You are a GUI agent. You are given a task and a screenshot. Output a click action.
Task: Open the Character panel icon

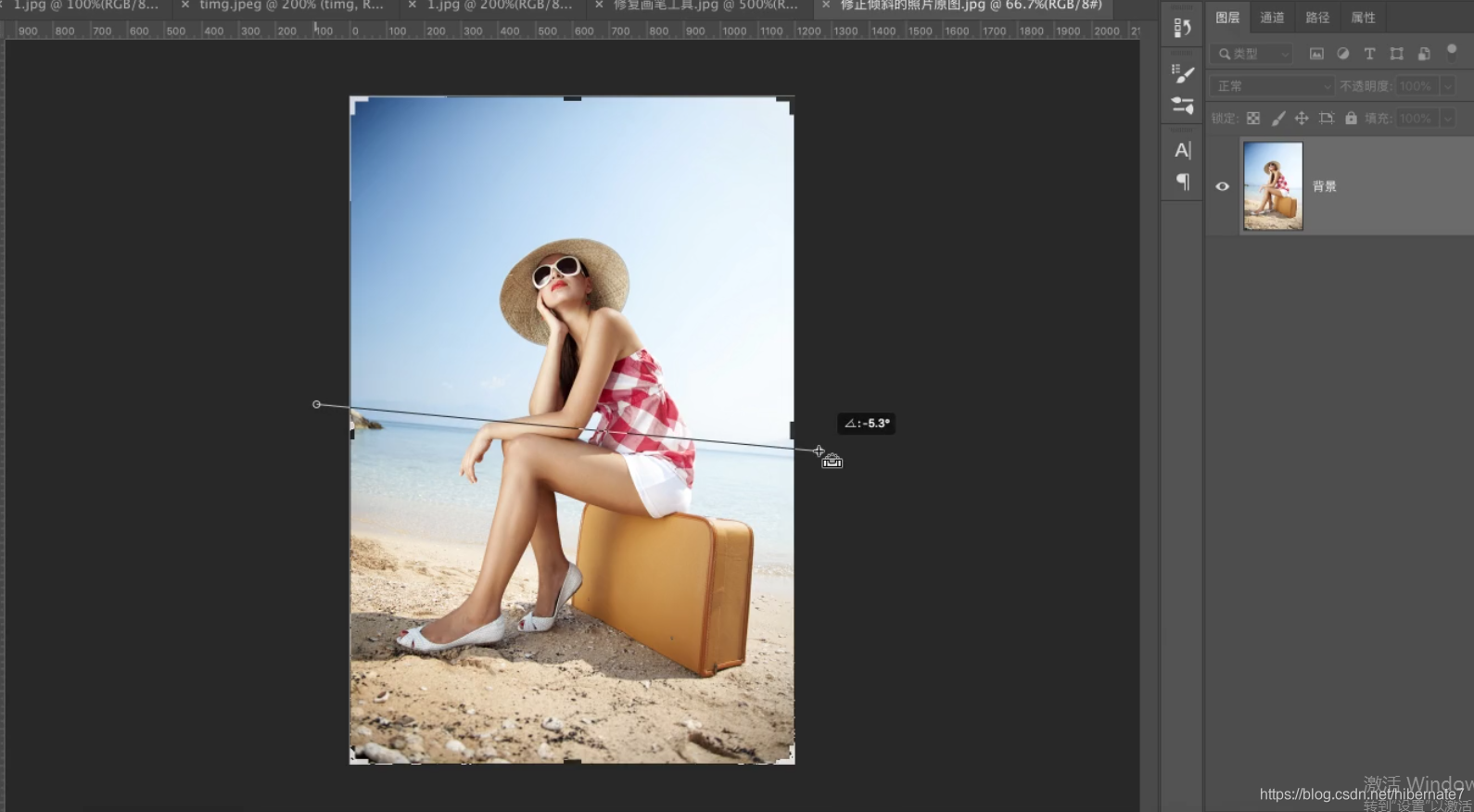(1182, 150)
